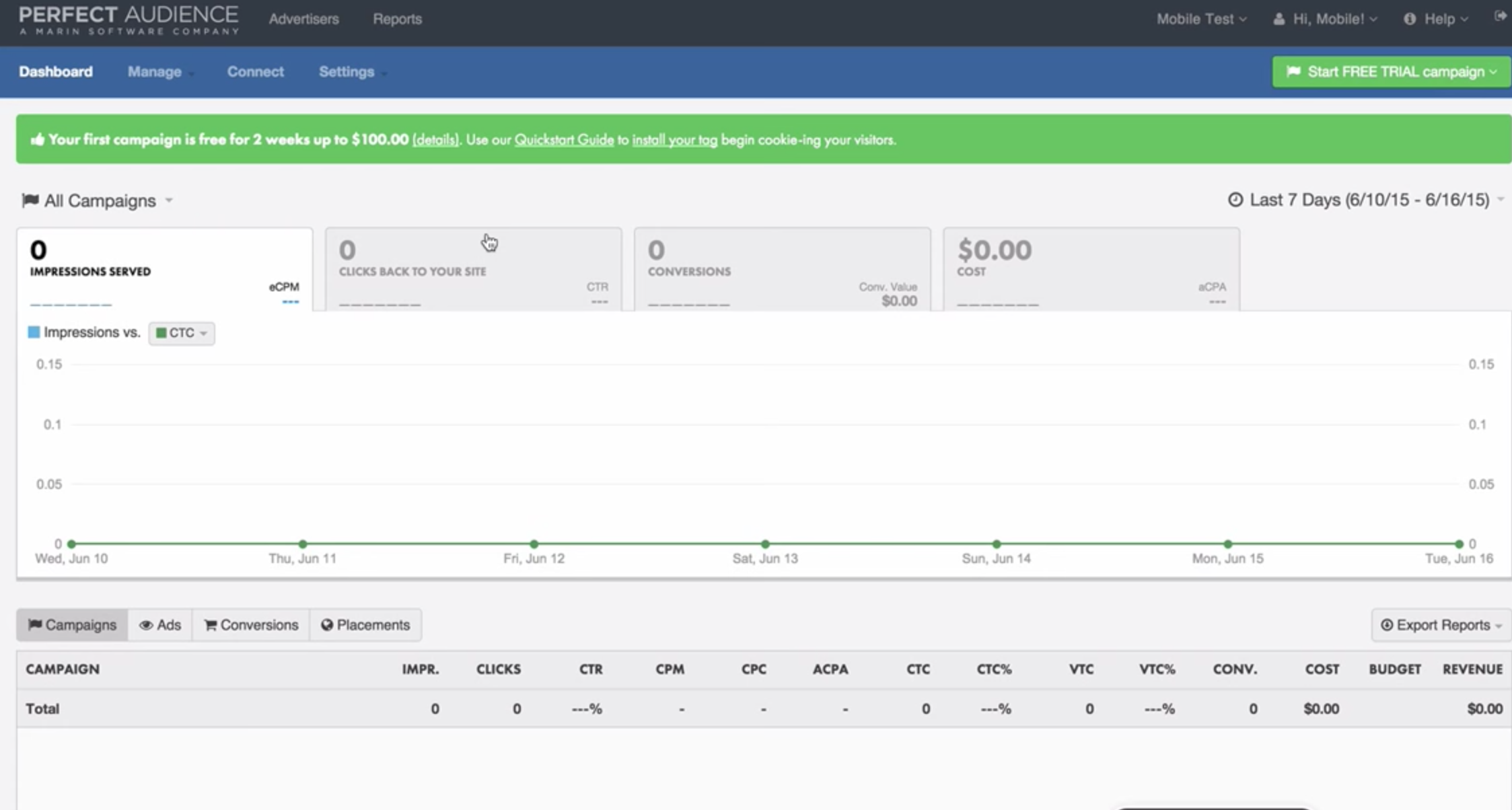Sort by the ACPA column header
Viewport: 1512px width, 810px height.
pyautogui.click(x=830, y=669)
